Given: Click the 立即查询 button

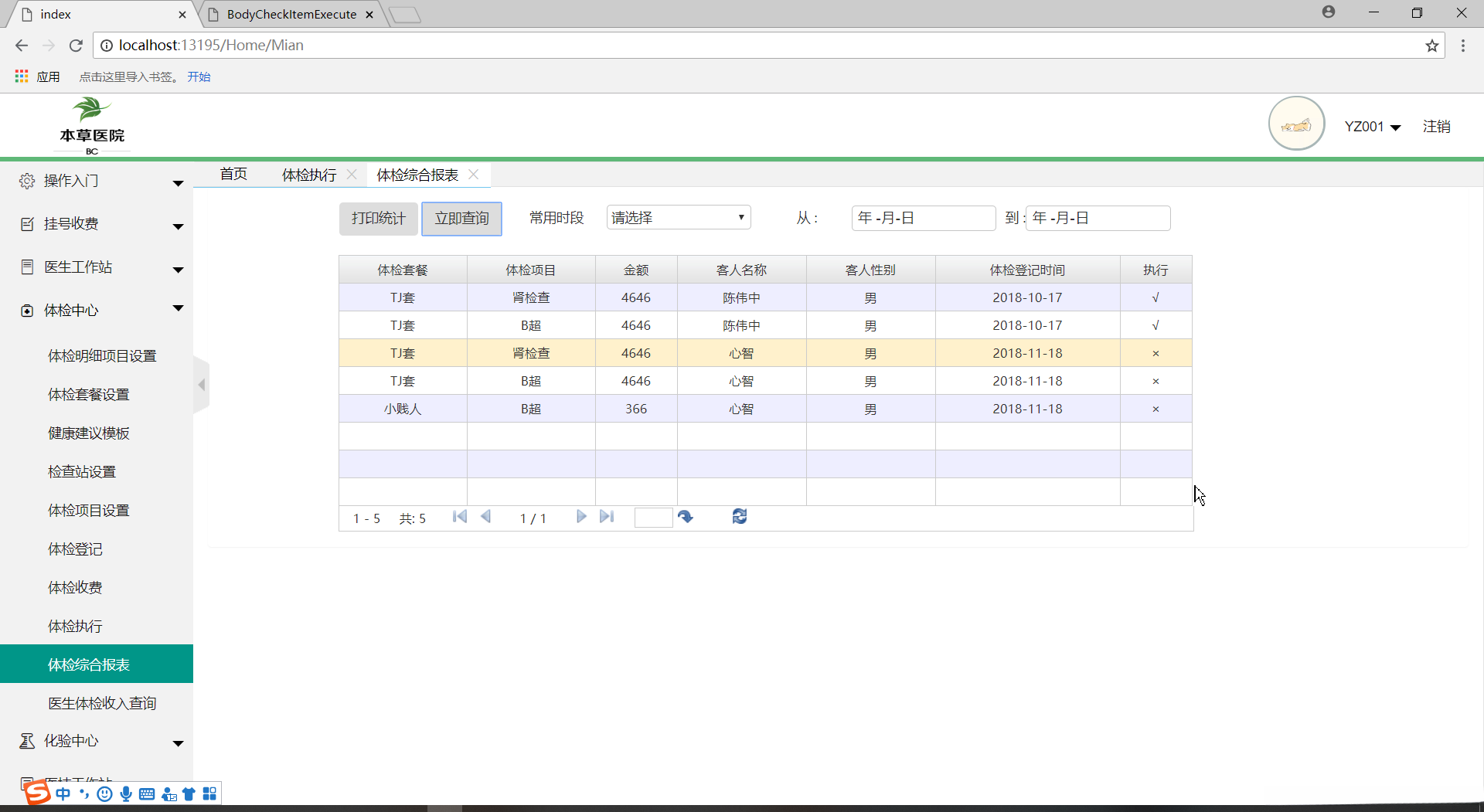Looking at the screenshot, I should tap(461, 219).
